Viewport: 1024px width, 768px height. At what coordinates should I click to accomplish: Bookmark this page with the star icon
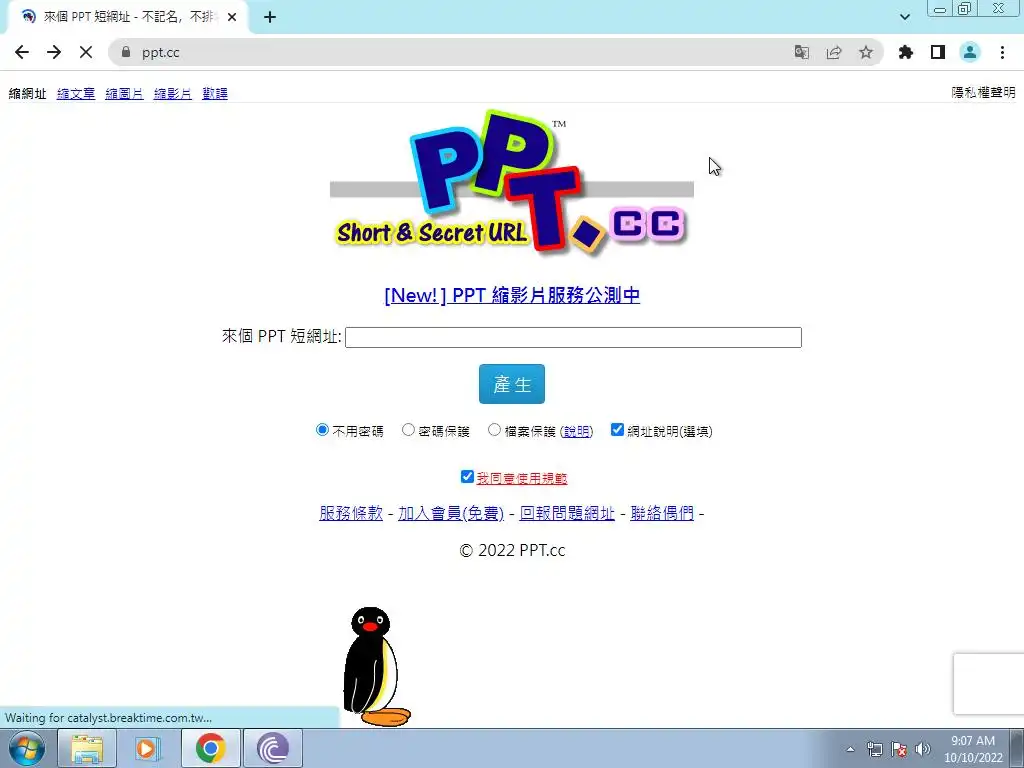point(866,52)
